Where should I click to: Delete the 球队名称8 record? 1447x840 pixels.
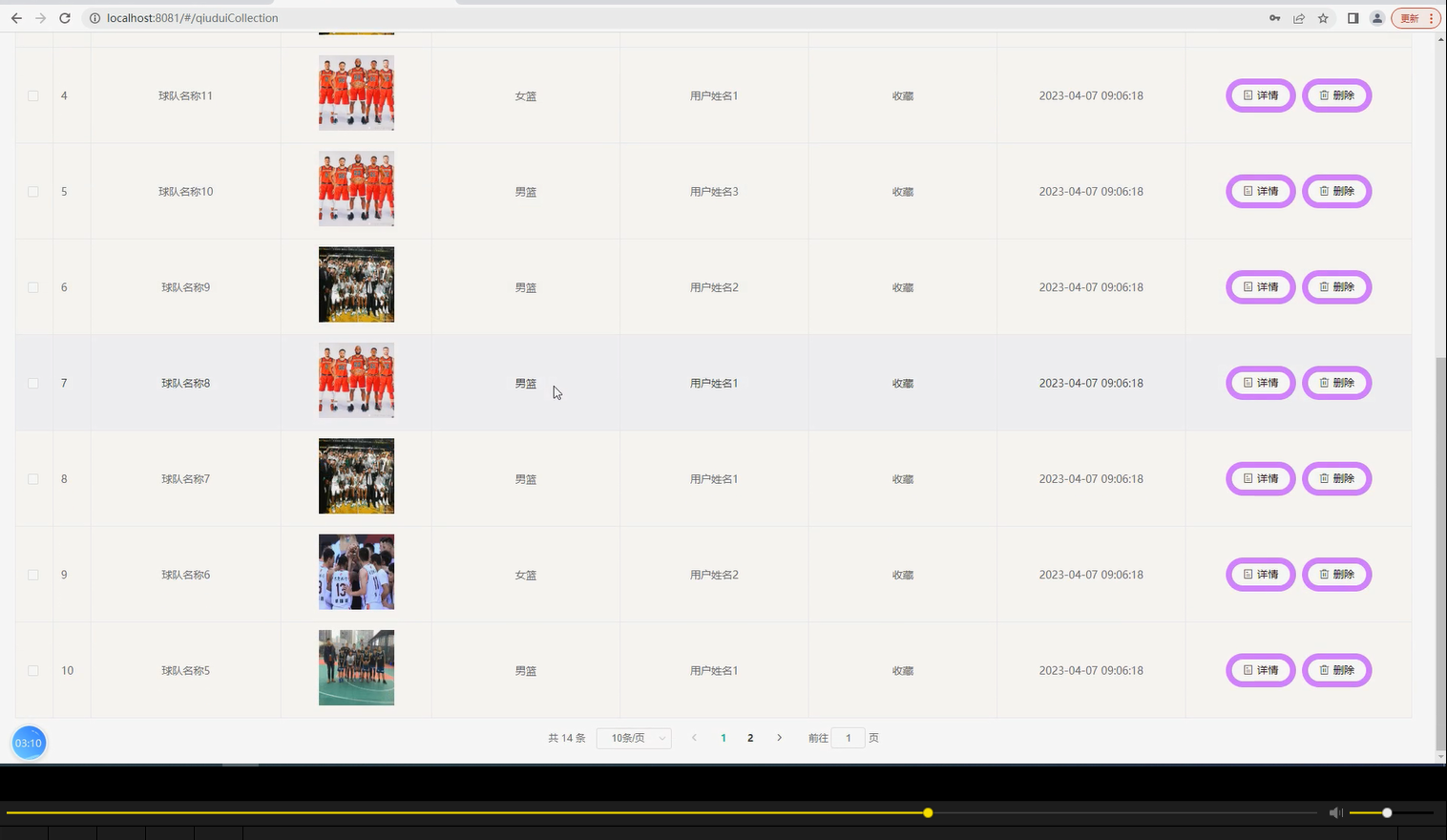point(1337,383)
